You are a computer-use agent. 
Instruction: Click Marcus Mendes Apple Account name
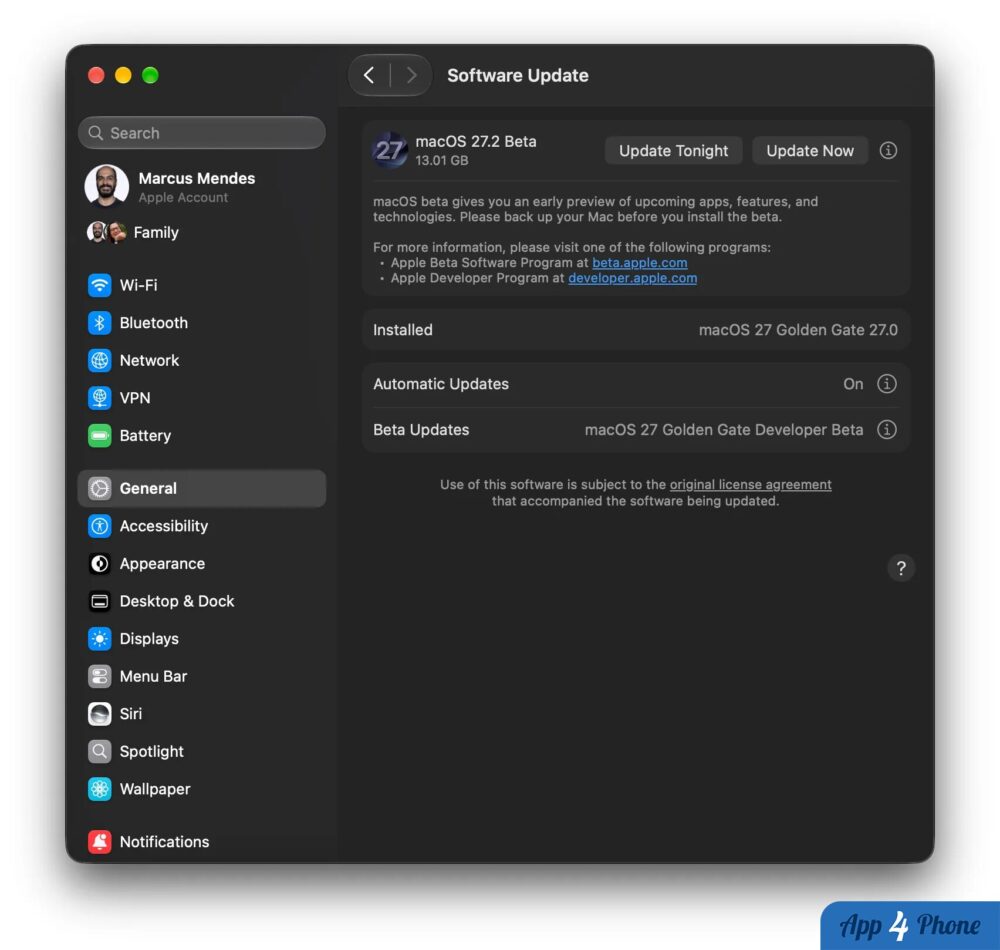click(x=196, y=179)
